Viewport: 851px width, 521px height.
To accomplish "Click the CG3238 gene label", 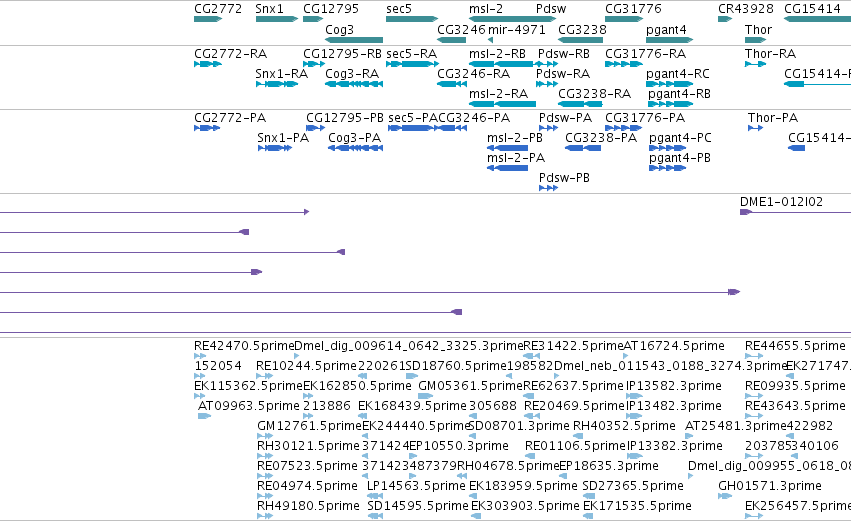I will [x=582, y=30].
